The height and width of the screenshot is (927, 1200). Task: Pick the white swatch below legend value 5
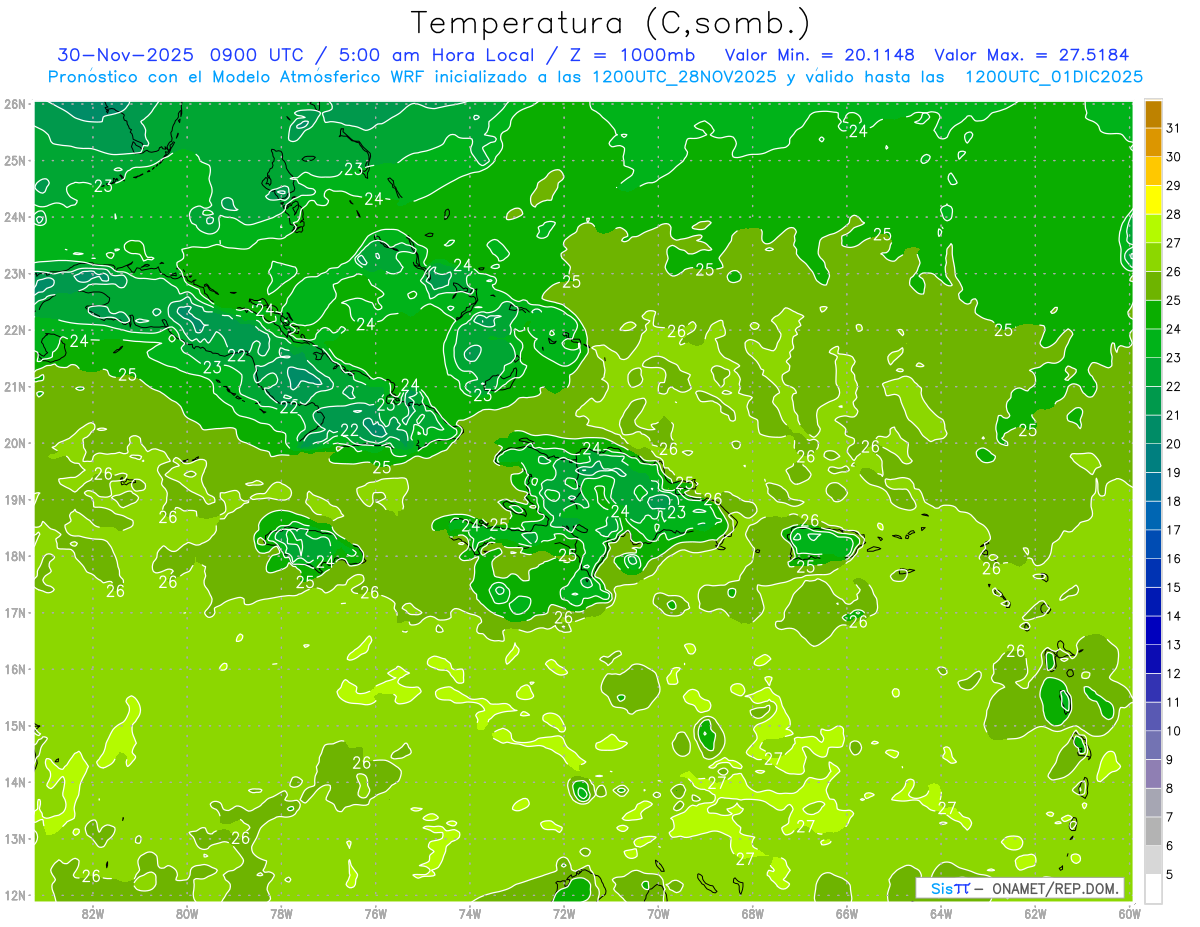click(x=1153, y=888)
